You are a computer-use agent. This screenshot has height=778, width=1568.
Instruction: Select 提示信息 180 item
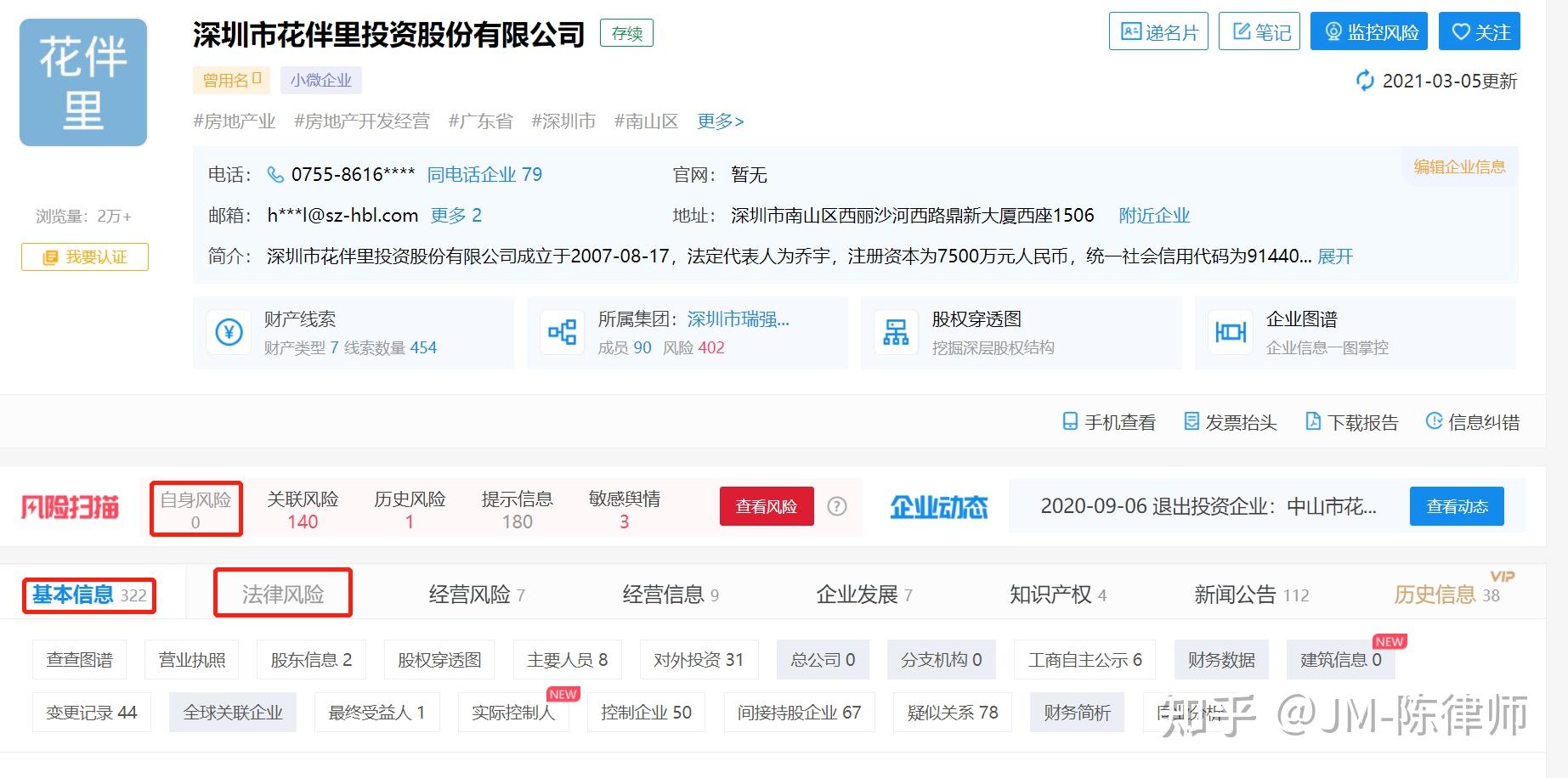coord(517,510)
